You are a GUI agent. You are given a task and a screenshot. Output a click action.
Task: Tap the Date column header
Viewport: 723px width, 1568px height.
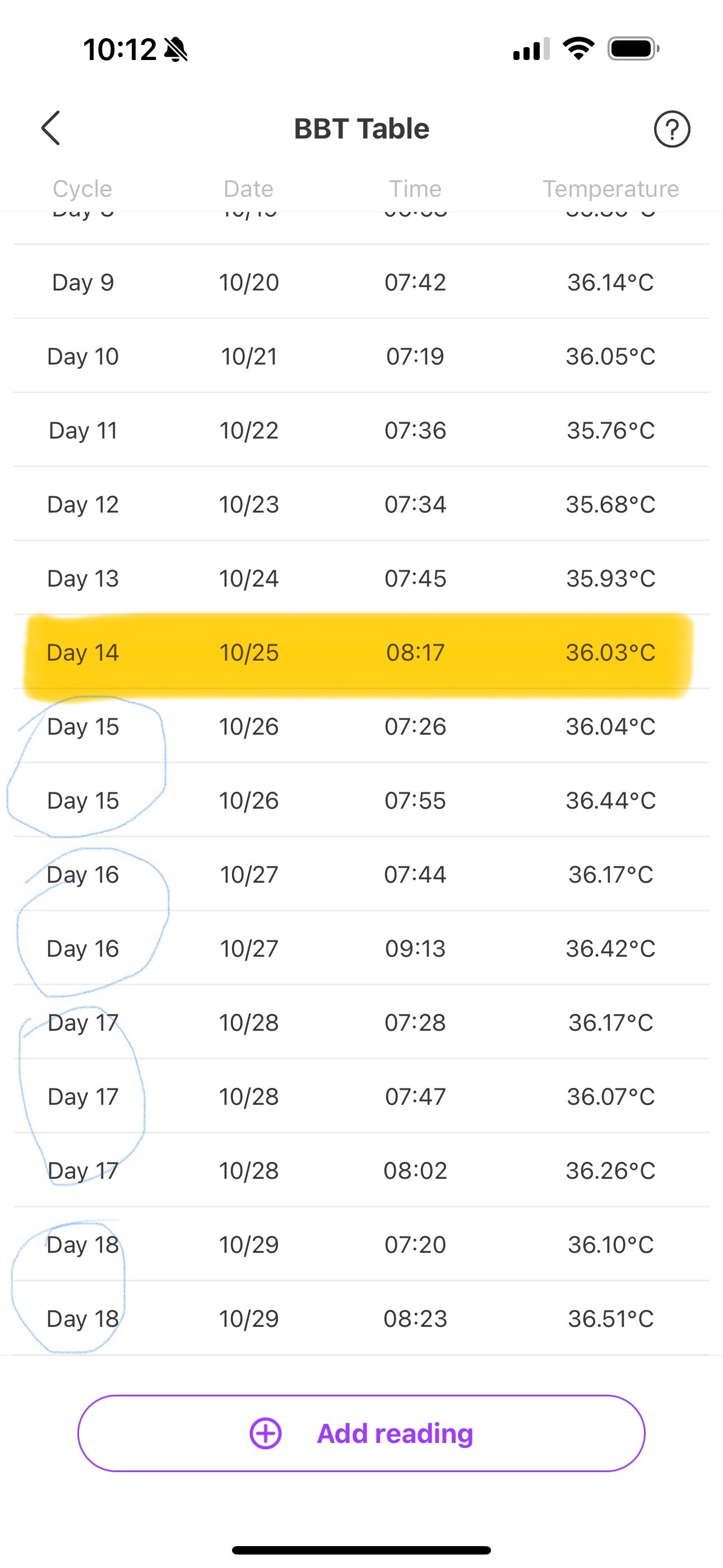(248, 188)
